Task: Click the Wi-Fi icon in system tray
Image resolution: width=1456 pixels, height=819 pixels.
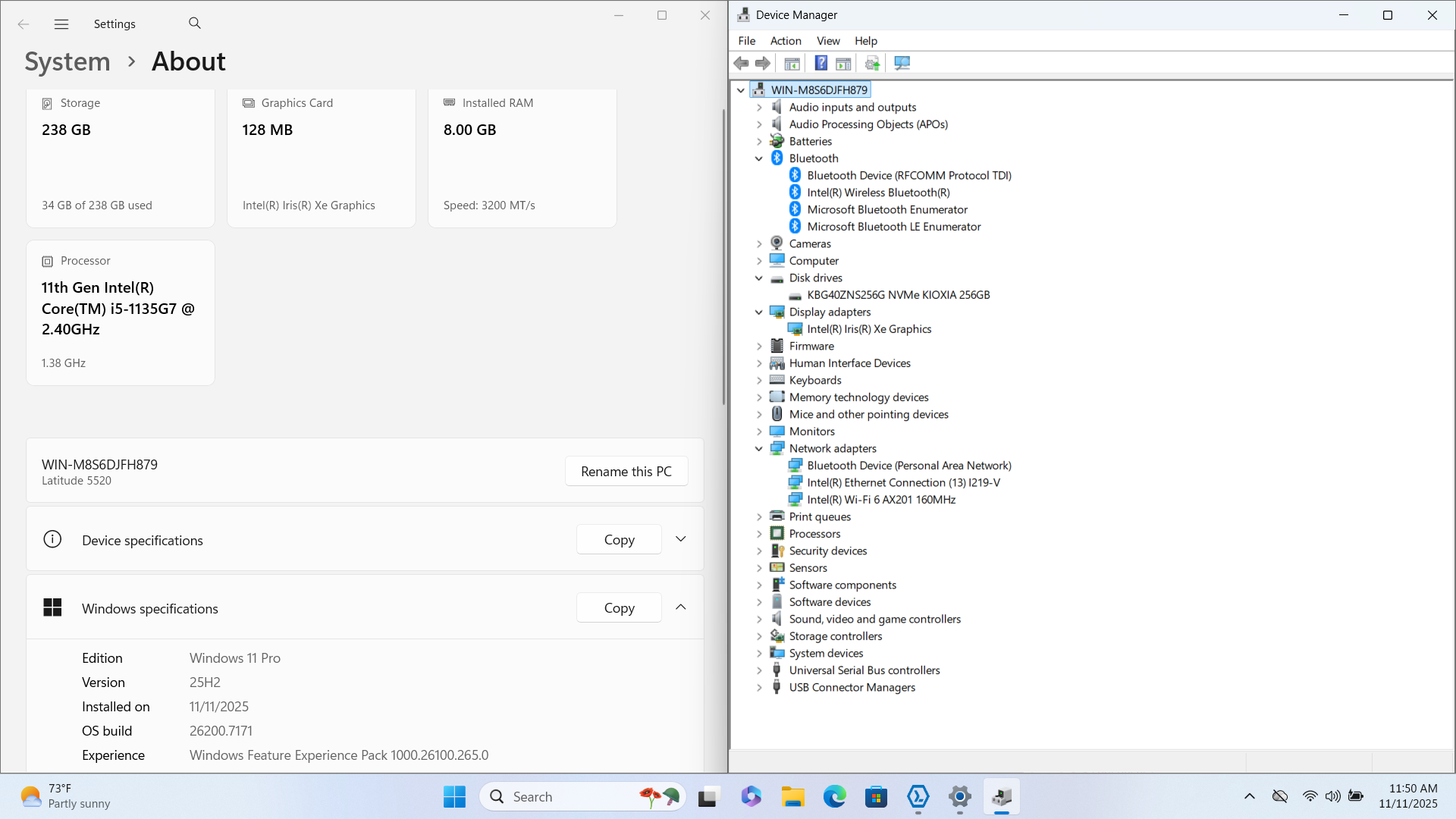Action: (x=1310, y=796)
